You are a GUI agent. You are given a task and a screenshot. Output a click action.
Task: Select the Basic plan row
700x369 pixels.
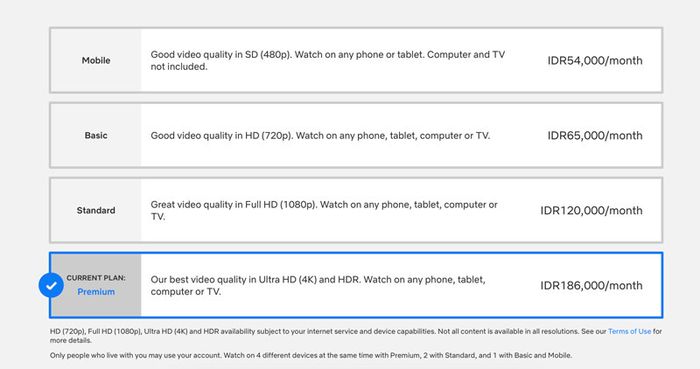point(356,135)
